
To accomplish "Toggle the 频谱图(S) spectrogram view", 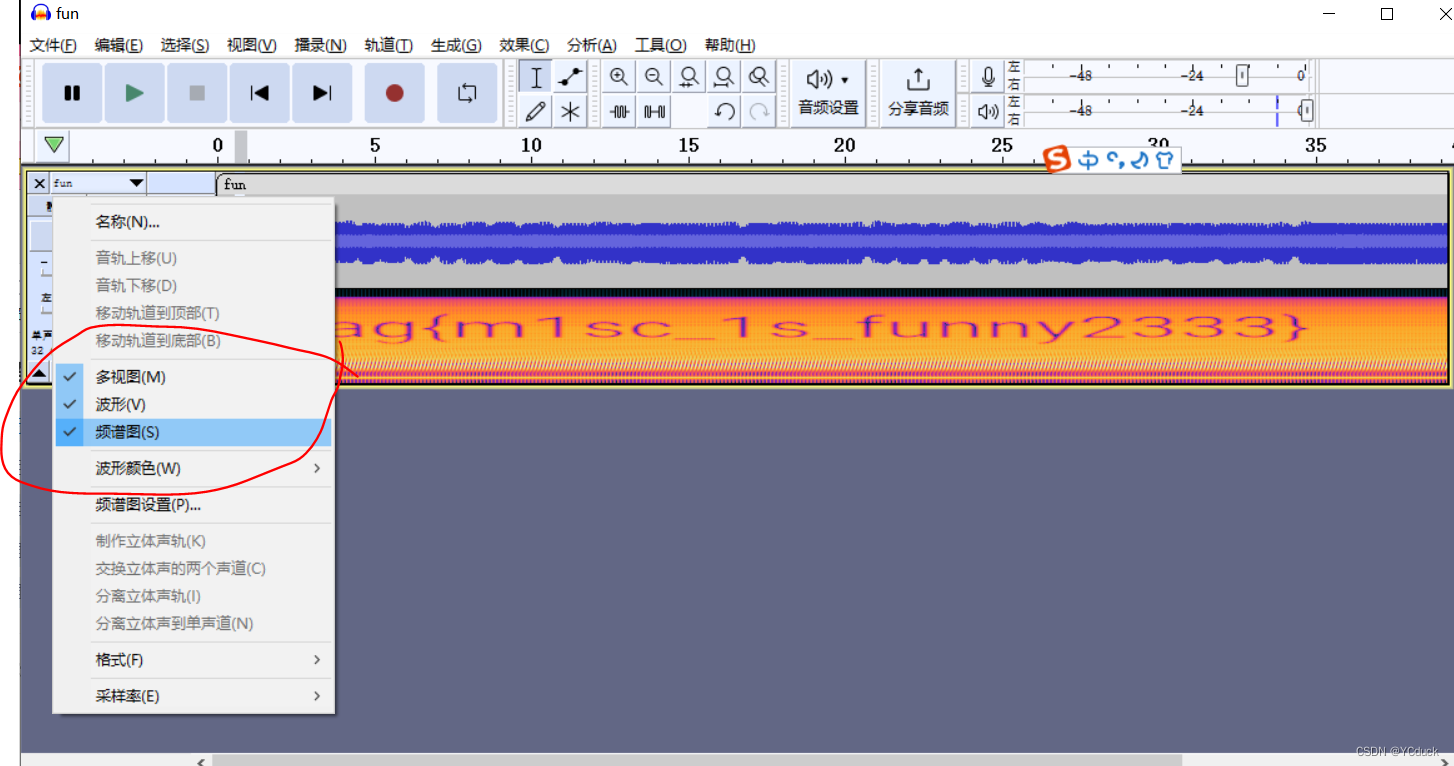I will click(x=127, y=433).
